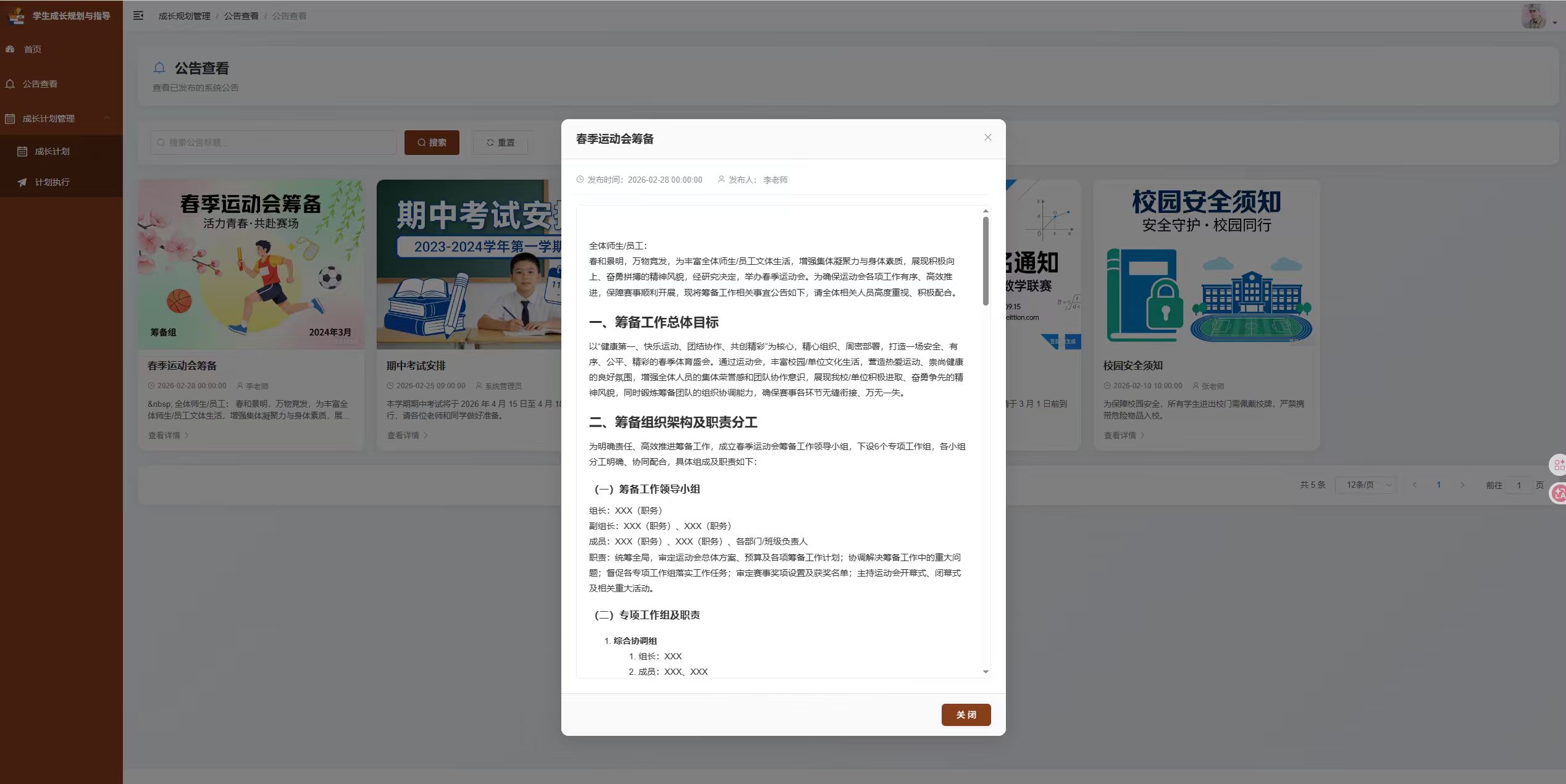This screenshot has width=1566, height=784.
Task: Click the subheading （二）专项工作组及职责
Action: 645,615
